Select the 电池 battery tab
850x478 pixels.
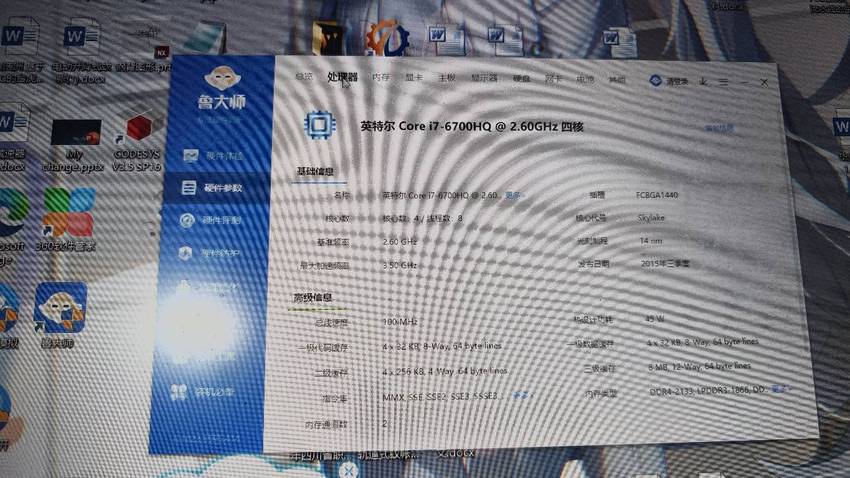point(585,80)
